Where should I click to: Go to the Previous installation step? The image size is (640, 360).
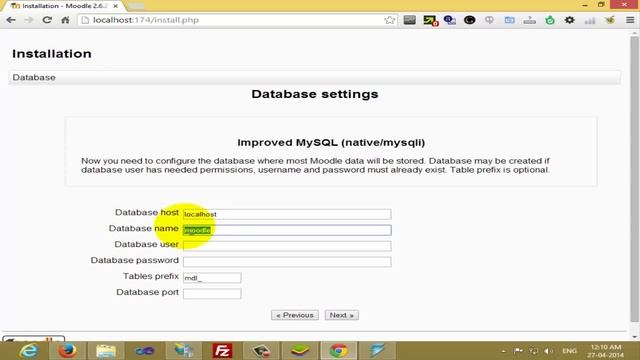point(295,315)
